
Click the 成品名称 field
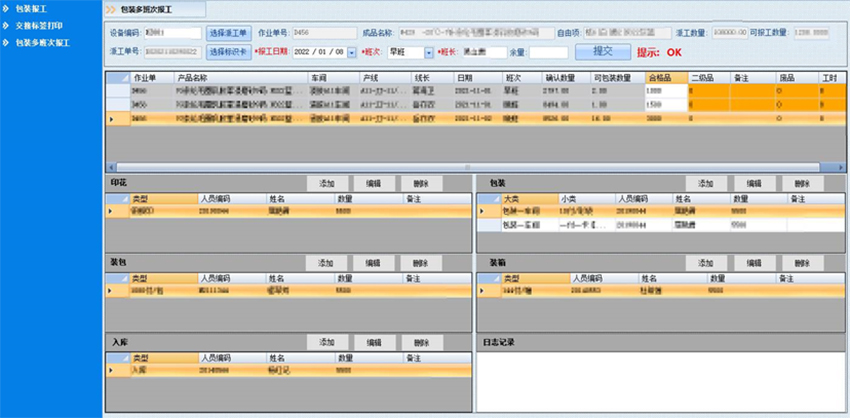pyautogui.click(x=476, y=33)
